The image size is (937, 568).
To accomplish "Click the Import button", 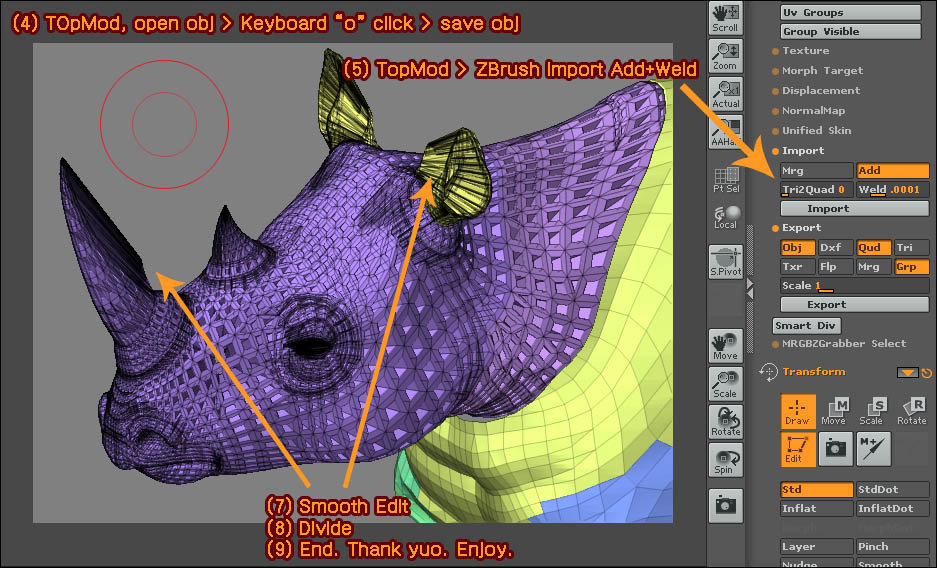I will point(855,208).
